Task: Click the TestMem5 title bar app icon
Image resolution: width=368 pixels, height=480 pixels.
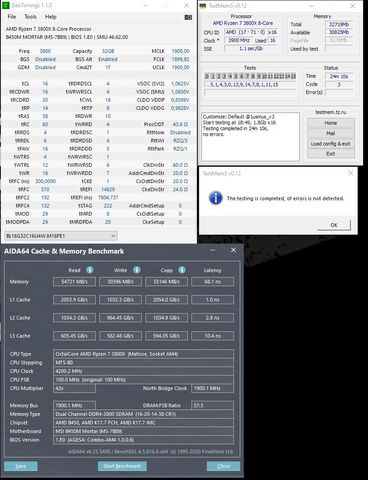Action: tap(203, 6)
